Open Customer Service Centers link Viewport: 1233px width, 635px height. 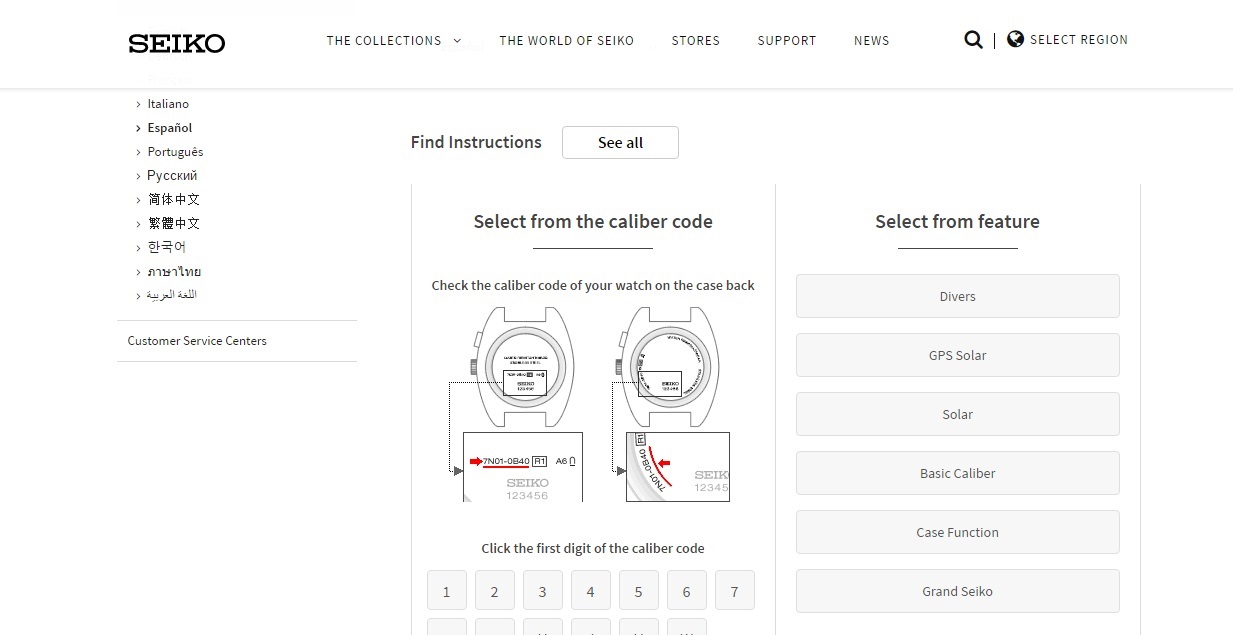click(x=197, y=341)
